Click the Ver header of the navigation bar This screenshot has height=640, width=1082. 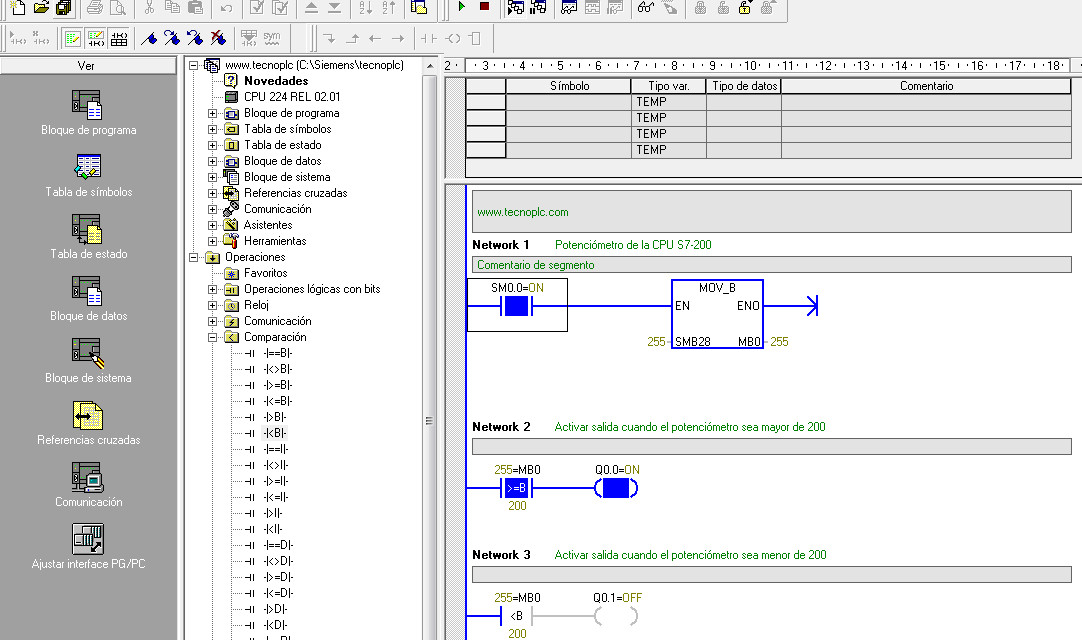pos(87,66)
